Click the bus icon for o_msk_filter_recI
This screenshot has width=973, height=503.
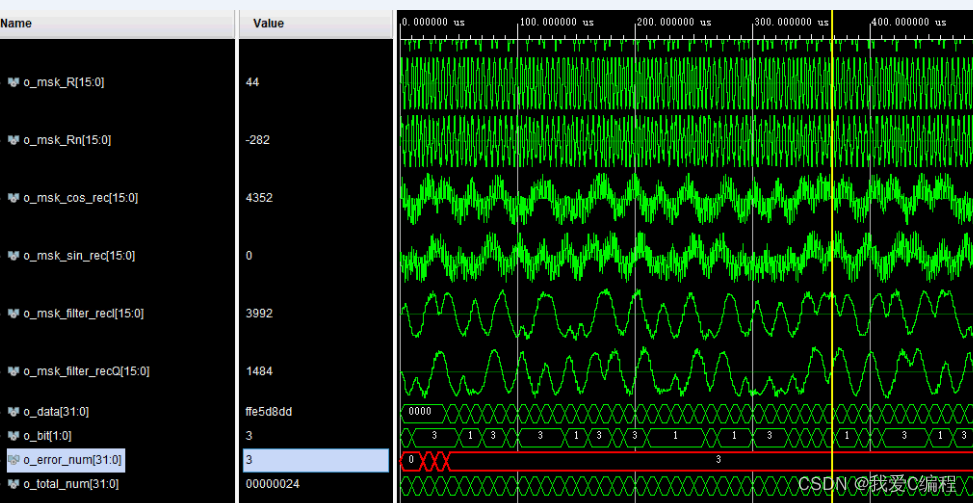click(14, 314)
